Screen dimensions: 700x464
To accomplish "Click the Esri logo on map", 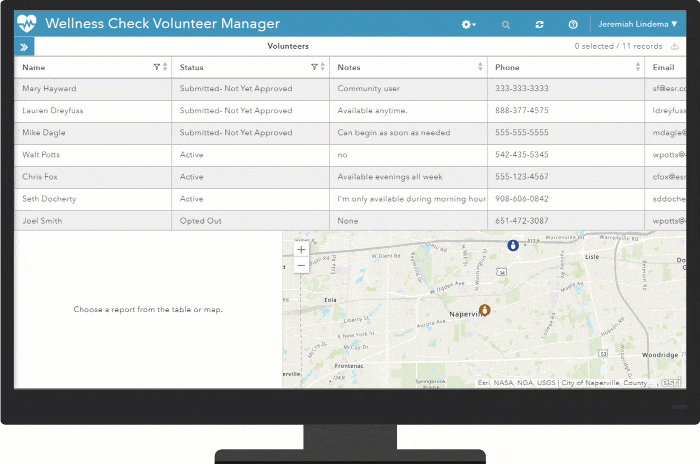I will [x=671, y=382].
